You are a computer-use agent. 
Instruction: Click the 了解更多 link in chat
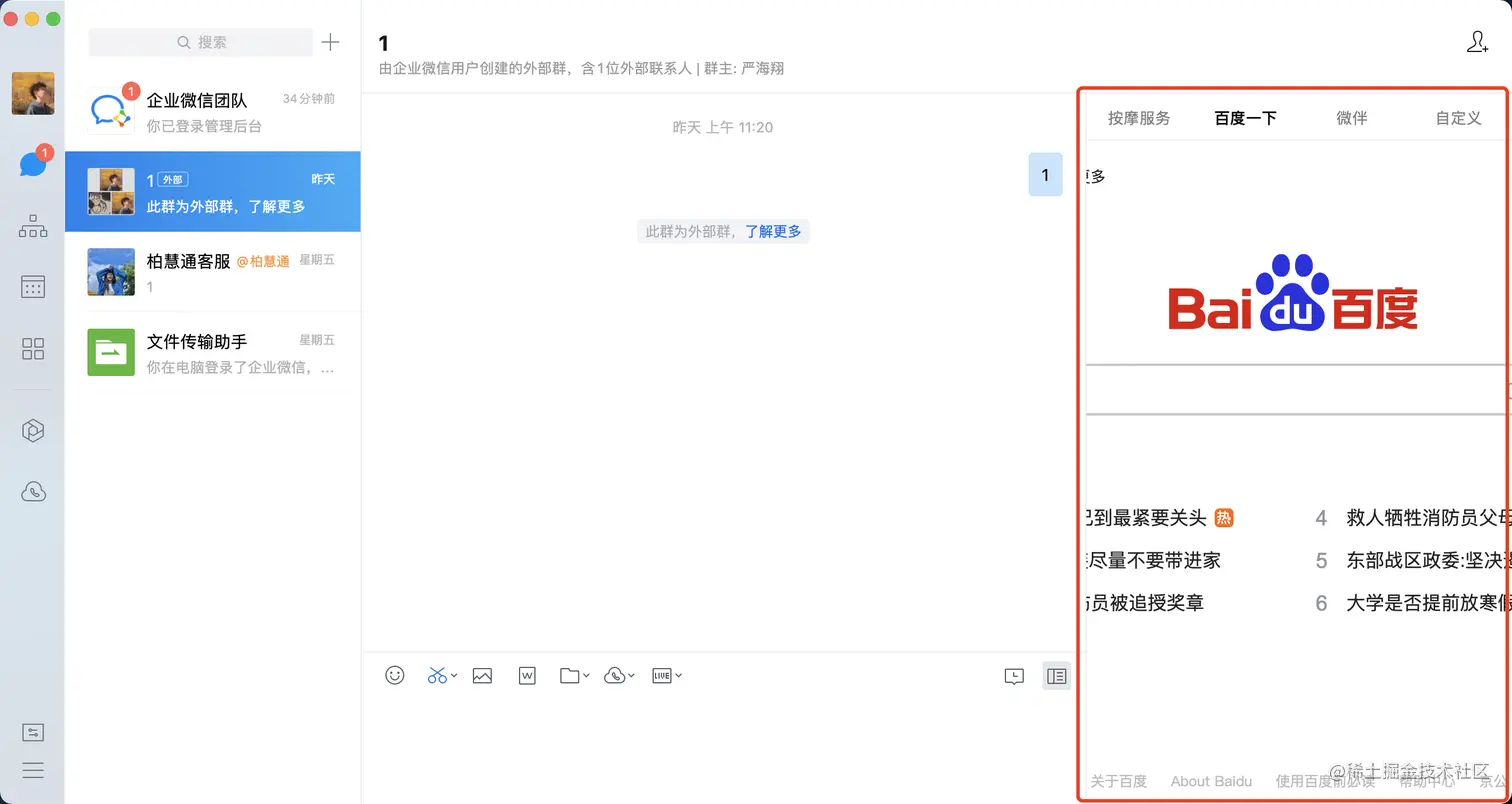coord(773,231)
